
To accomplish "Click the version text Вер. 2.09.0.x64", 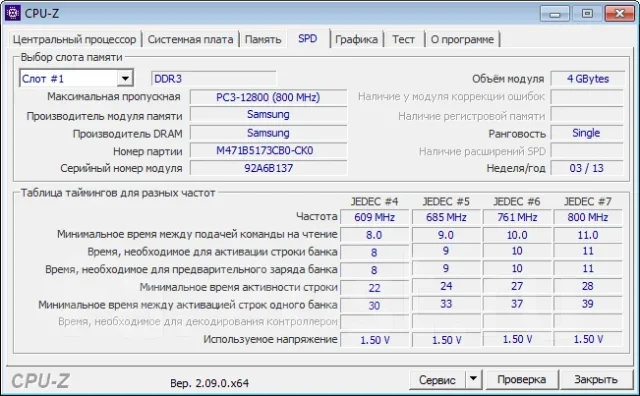I will (209, 383).
